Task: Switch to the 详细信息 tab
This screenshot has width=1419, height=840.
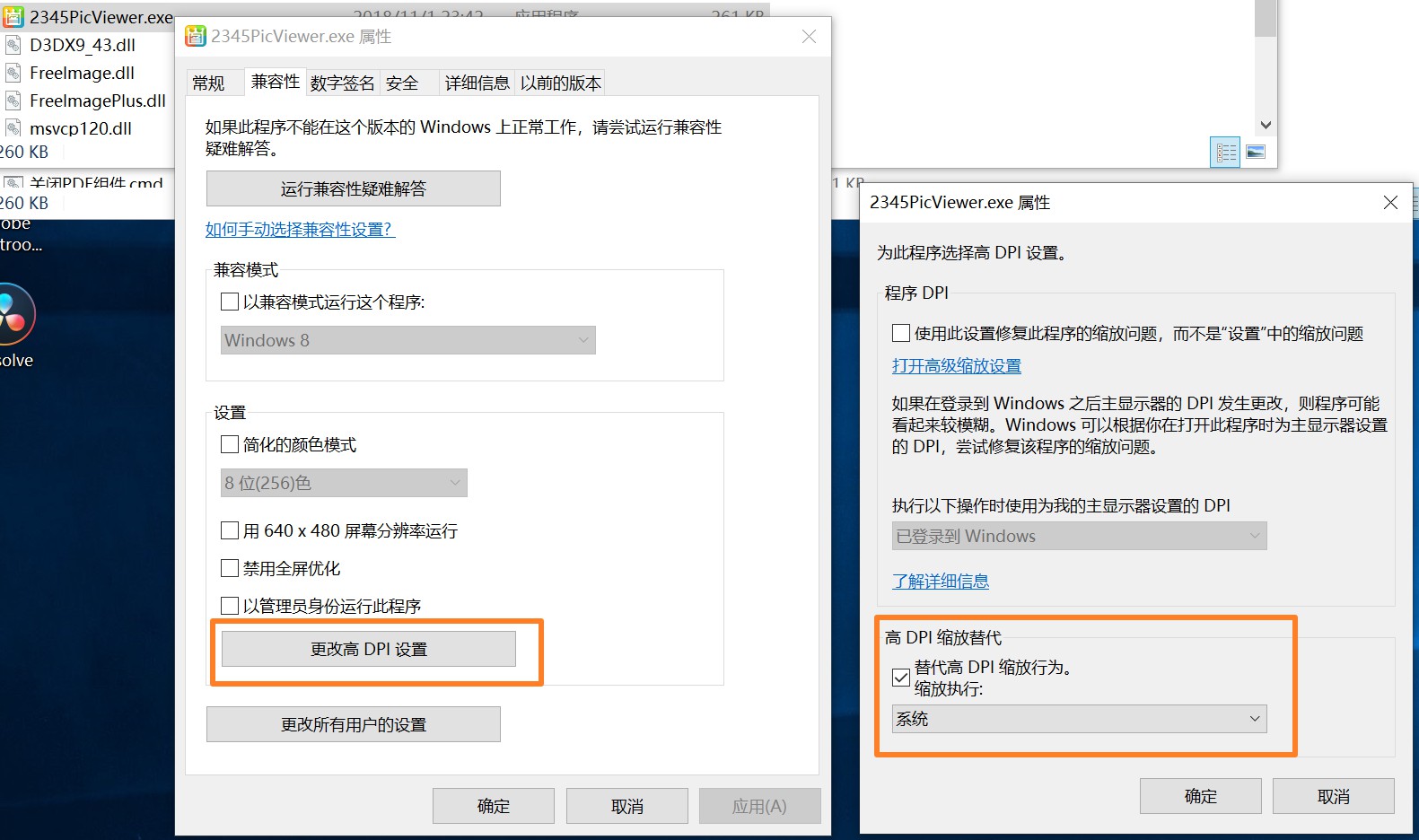Action: point(477,83)
